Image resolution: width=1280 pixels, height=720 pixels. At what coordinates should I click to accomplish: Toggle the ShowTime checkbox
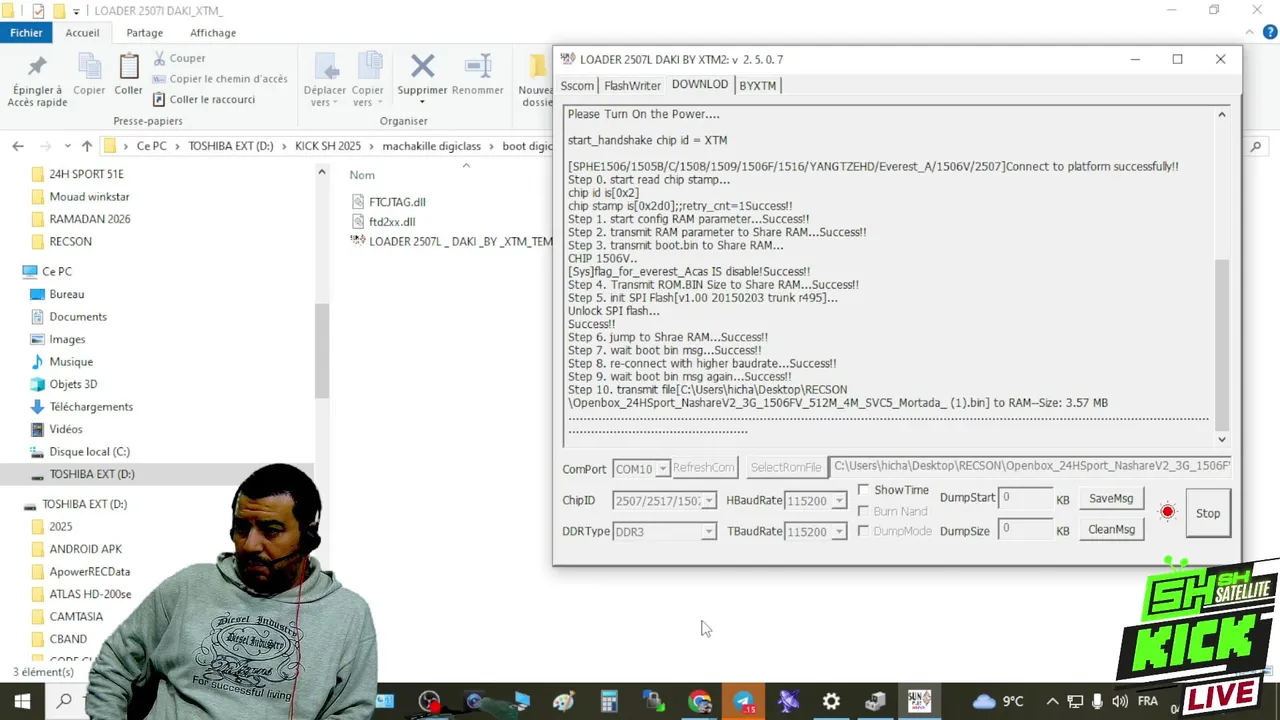tap(864, 490)
